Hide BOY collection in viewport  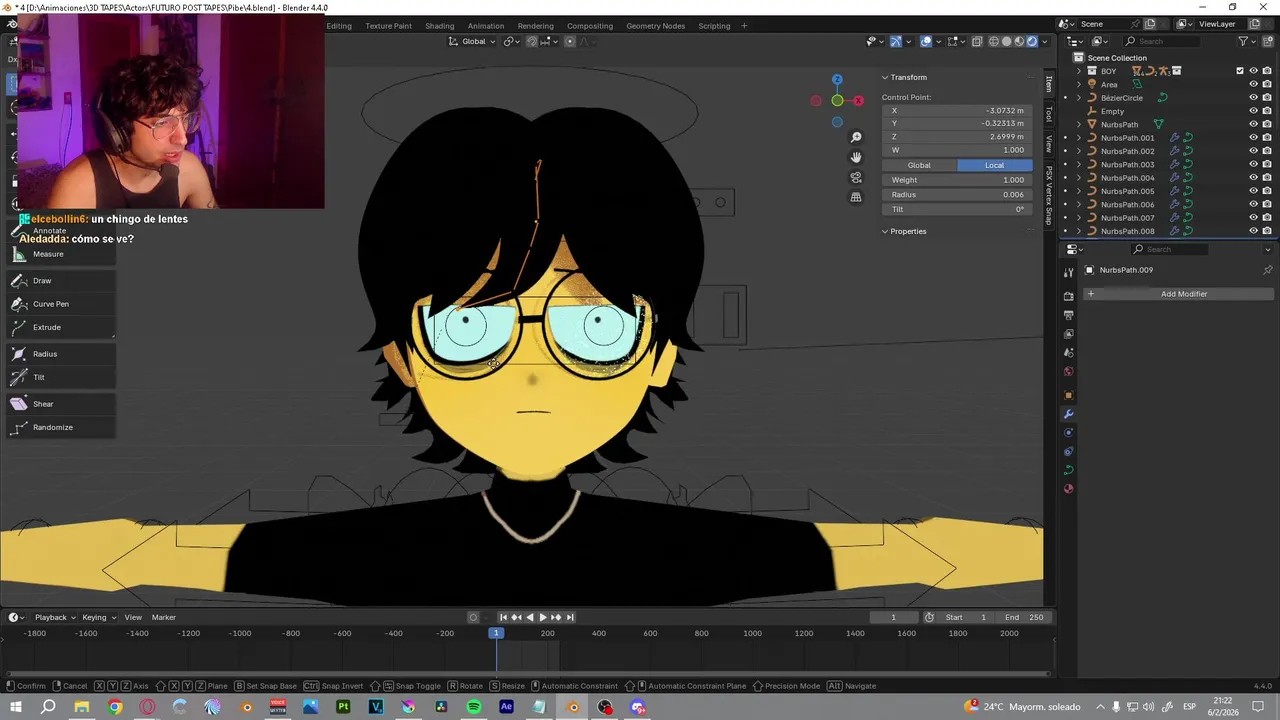point(1253,71)
